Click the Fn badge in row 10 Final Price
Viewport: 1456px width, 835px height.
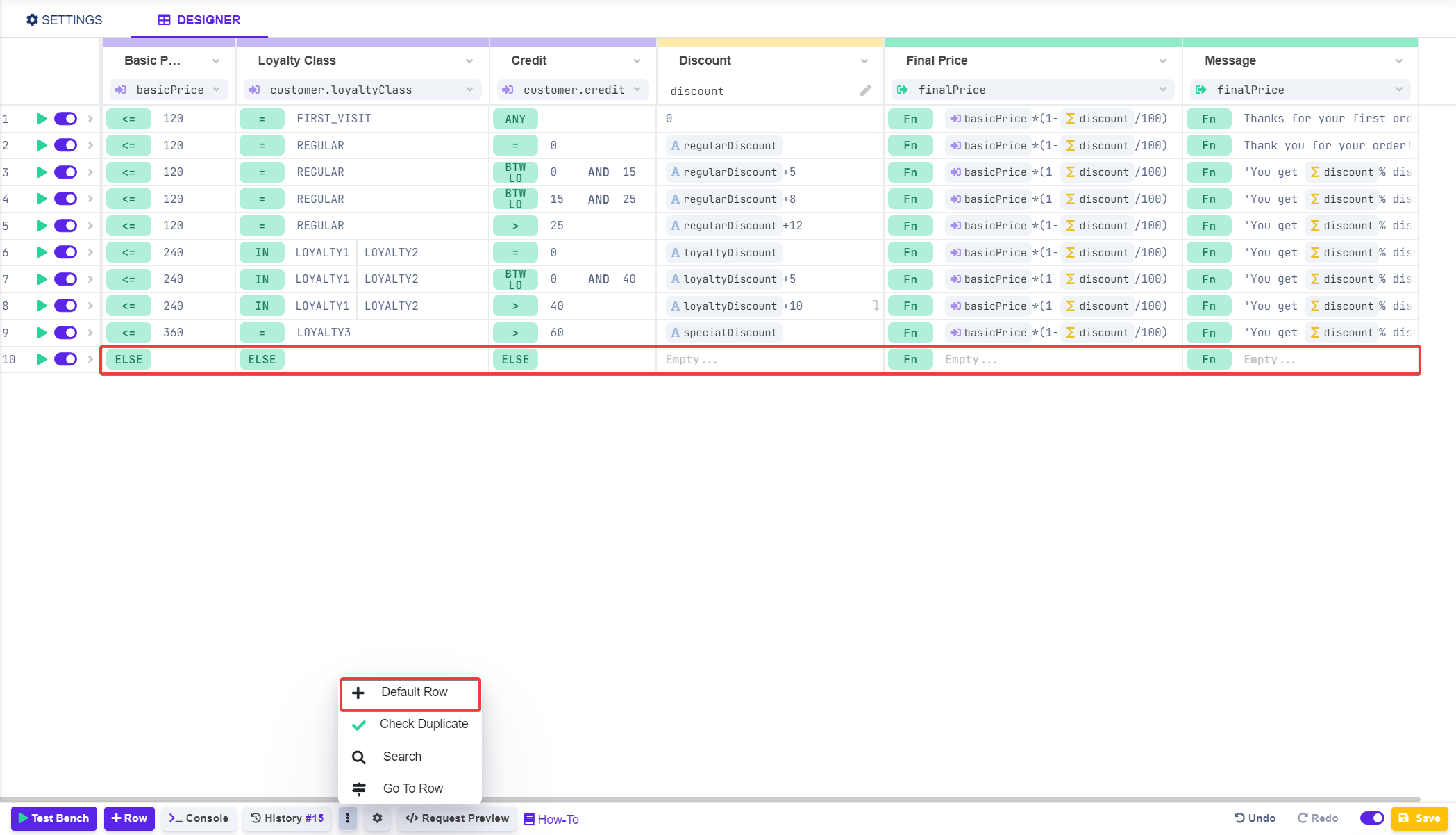910,360
